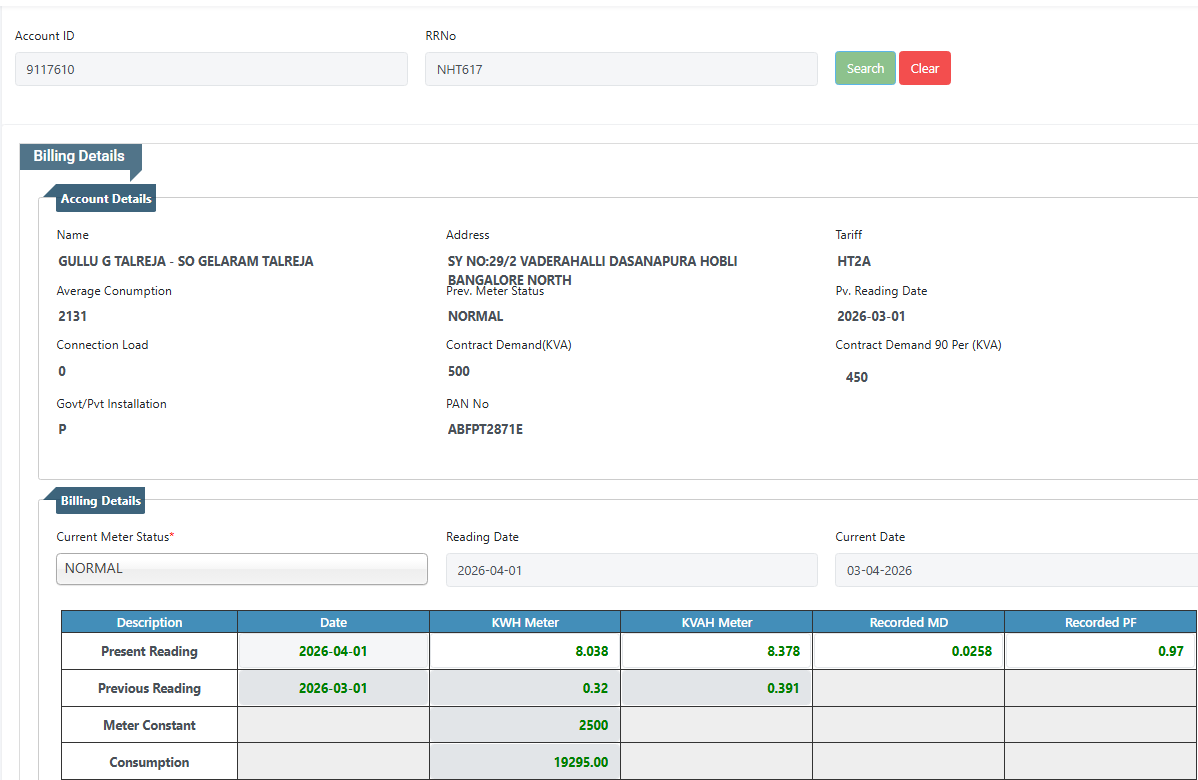Edit the Present Reading KWH Meter value
The height and width of the screenshot is (780, 1198).
click(525, 651)
